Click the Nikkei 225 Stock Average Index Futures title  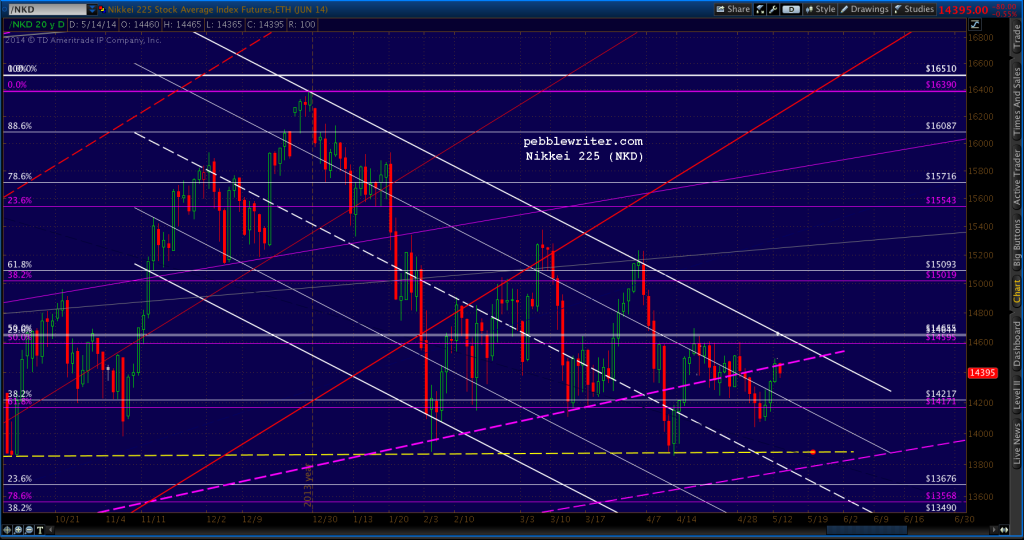tap(217, 9)
